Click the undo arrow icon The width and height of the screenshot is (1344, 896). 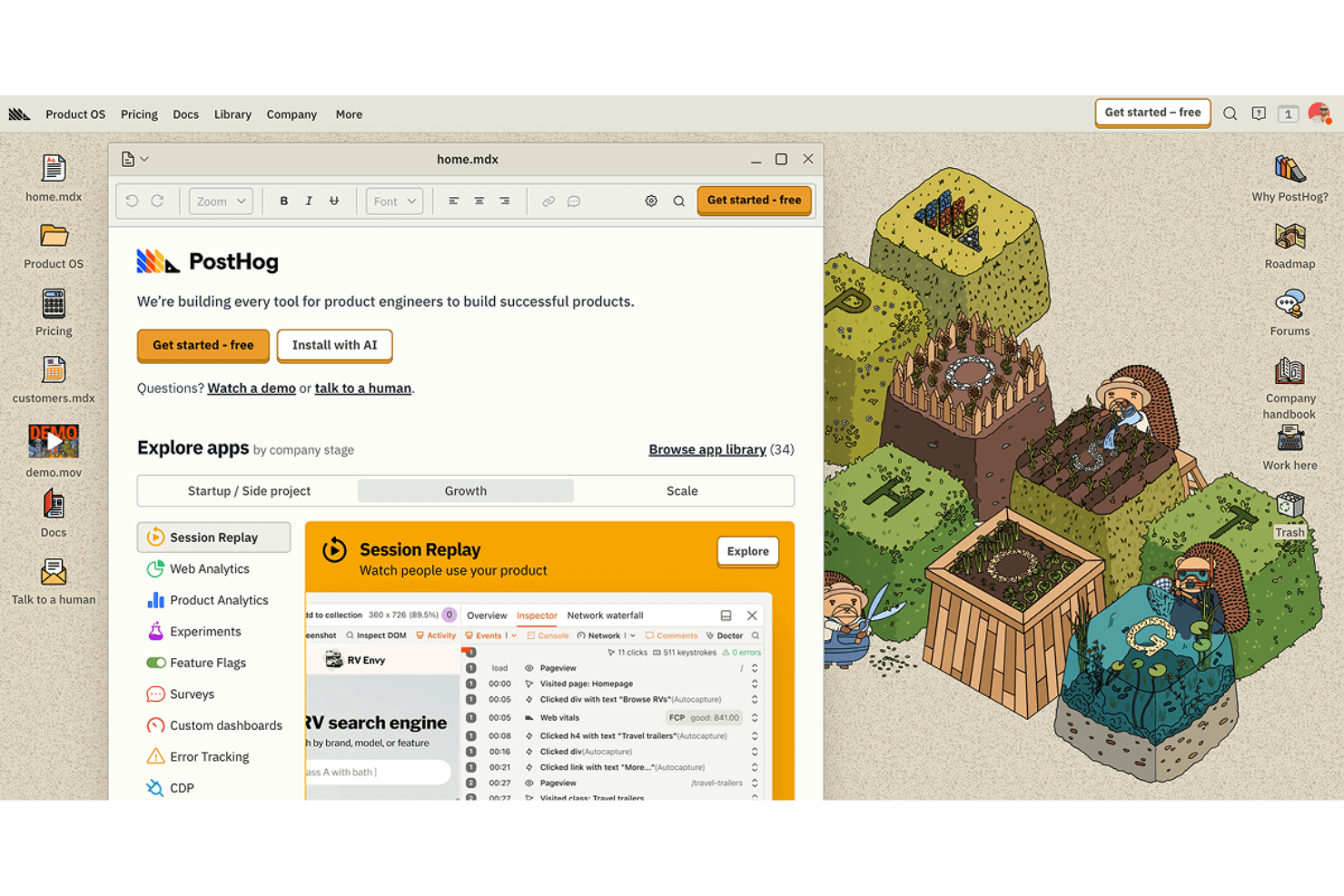click(133, 202)
